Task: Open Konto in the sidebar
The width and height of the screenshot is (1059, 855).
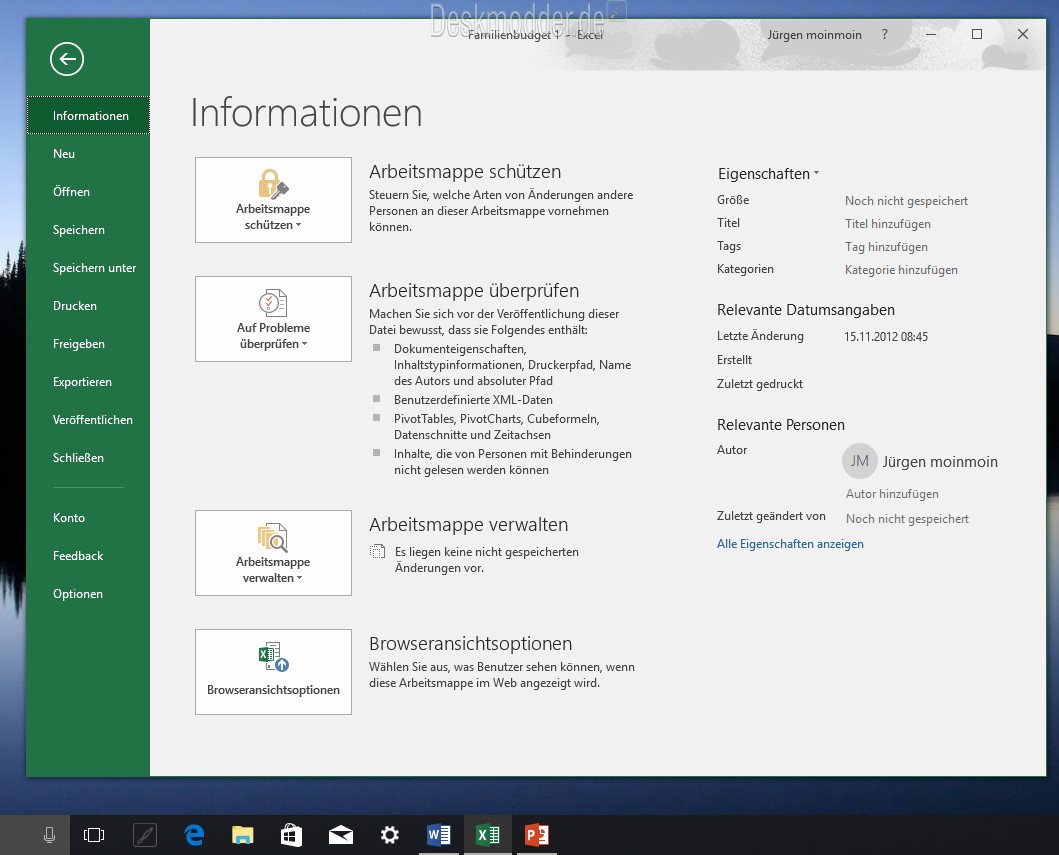Action: [88, 518]
